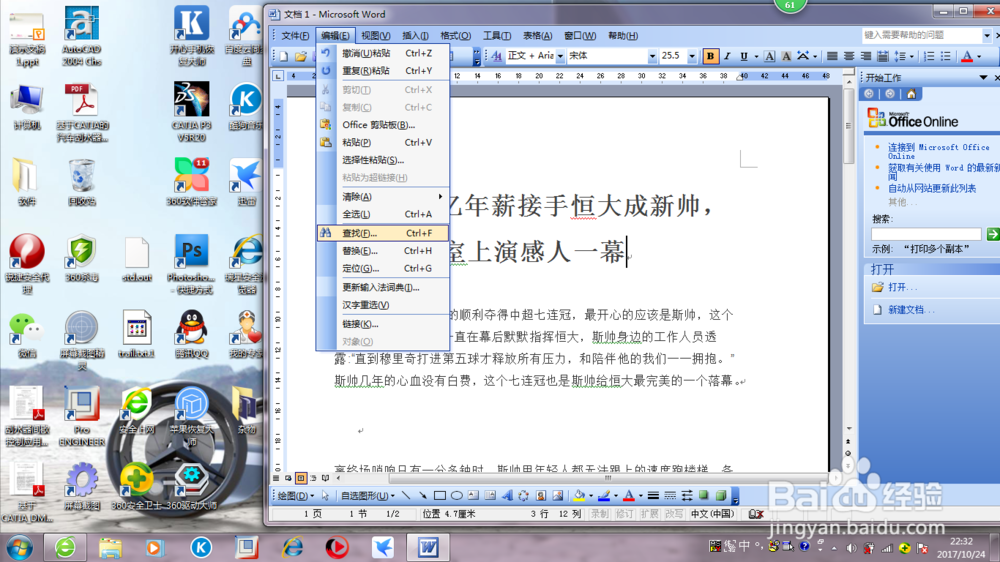Select the Line drawing tool

click(x=406, y=496)
